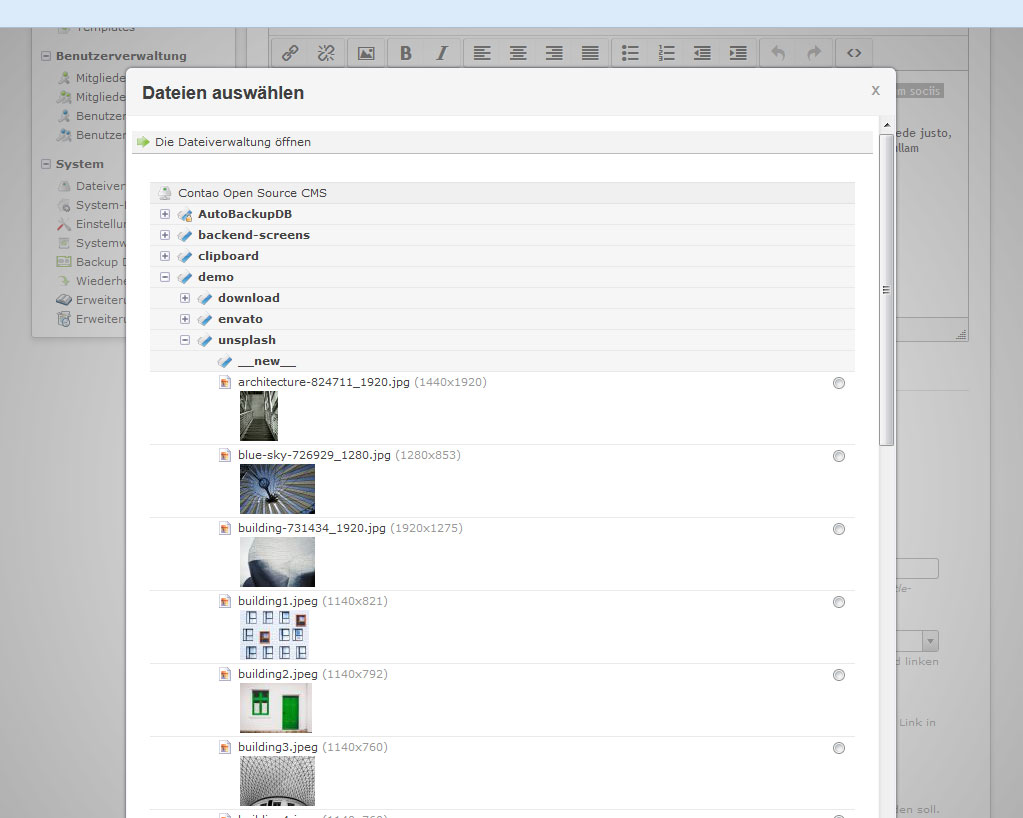This screenshot has height=818, width=1023.
Task: Click the dialog's vertical scrollbar handle
Action: pos(886,290)
